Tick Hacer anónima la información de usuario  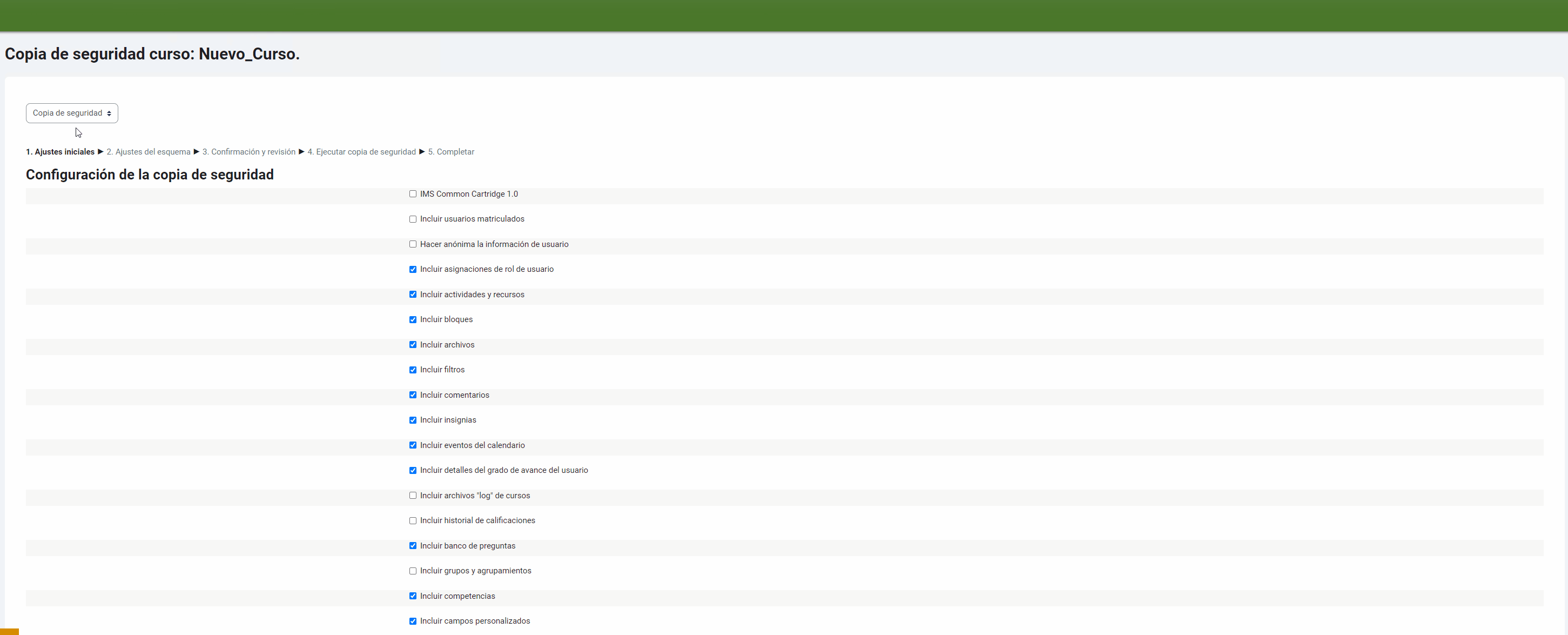pos(413,244)
